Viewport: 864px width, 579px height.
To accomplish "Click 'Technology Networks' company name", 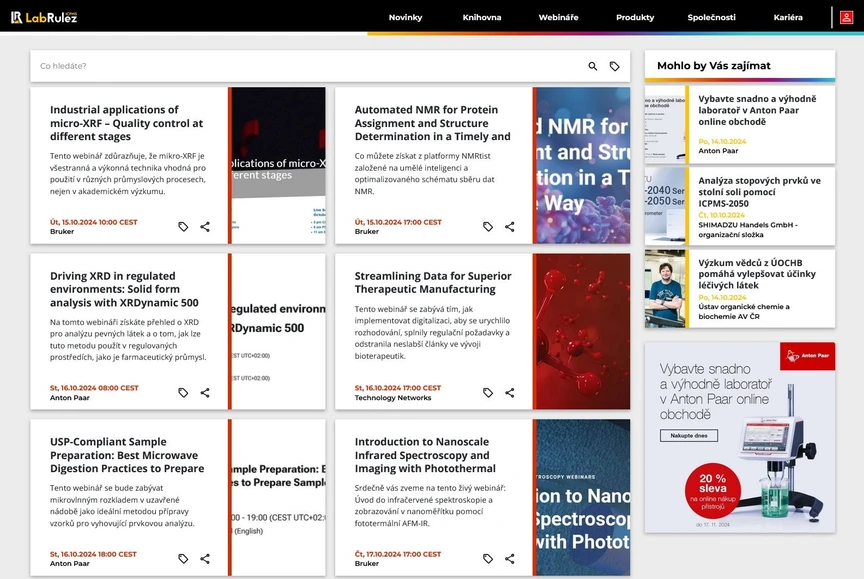I will [x=393, y=398].
